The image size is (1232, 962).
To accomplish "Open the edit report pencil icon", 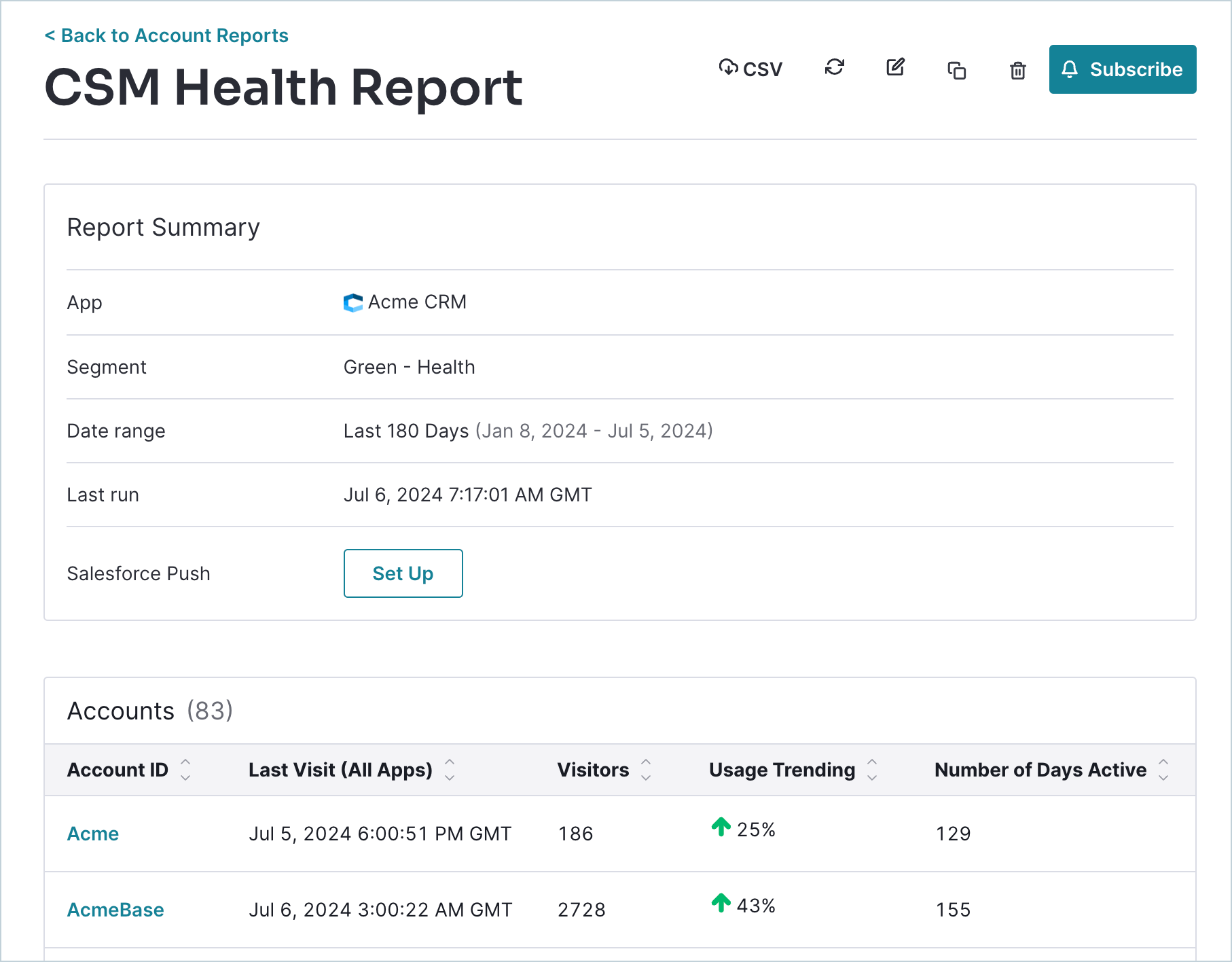I will [896, 67].
